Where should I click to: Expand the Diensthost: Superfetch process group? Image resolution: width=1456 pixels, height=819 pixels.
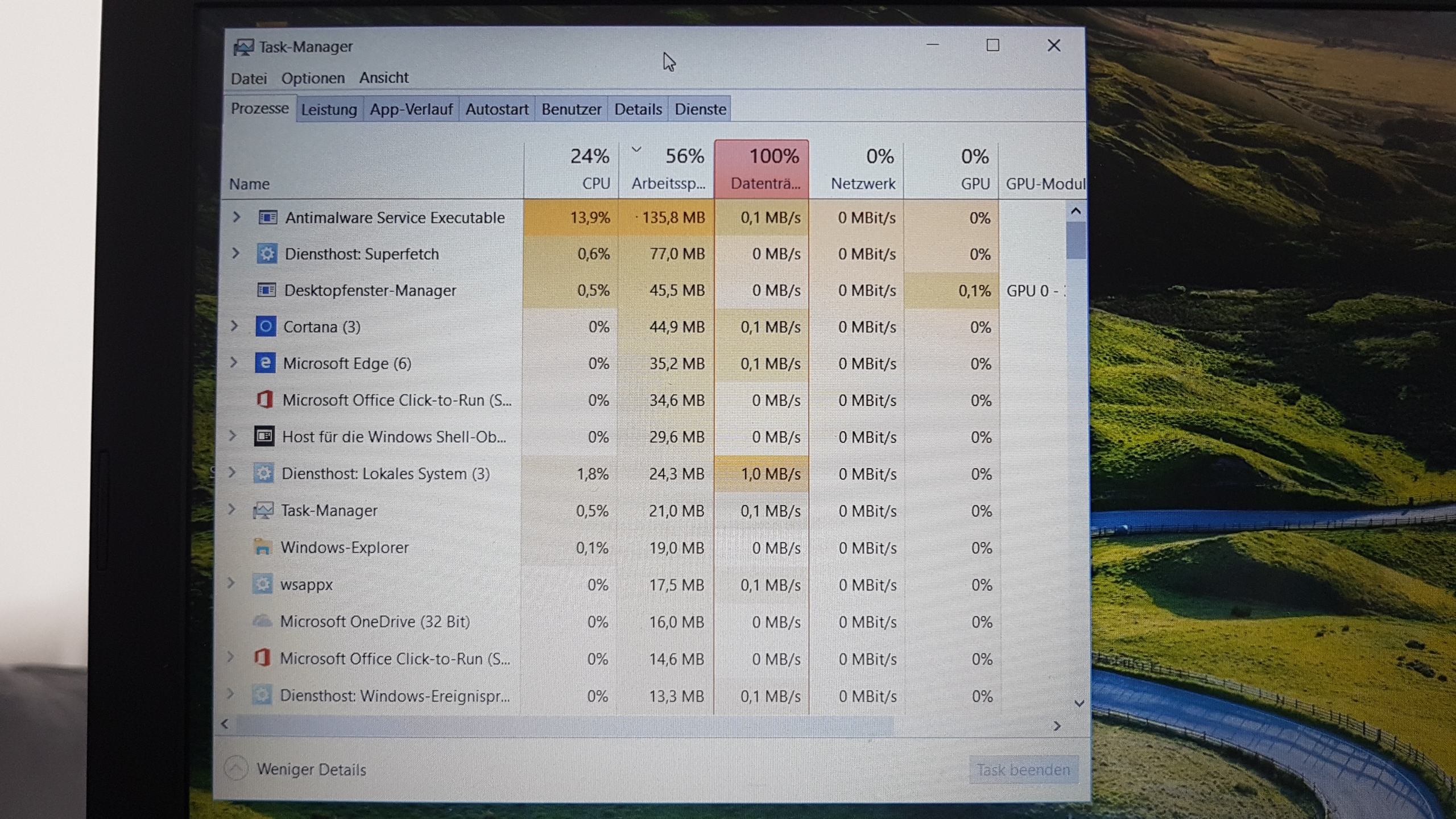pos(235,254)
